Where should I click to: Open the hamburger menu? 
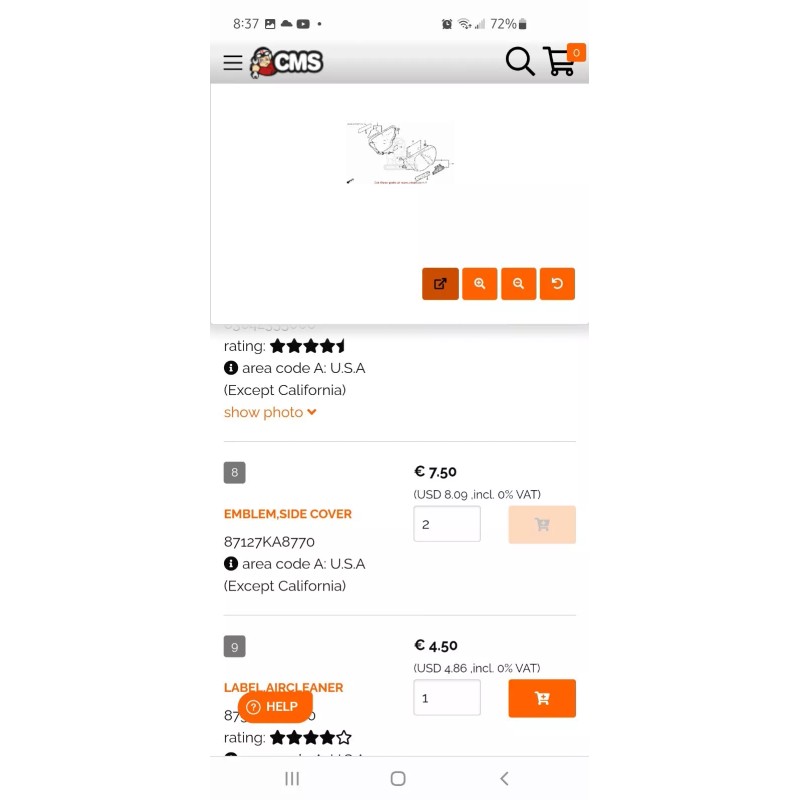[x=233, y=62]
